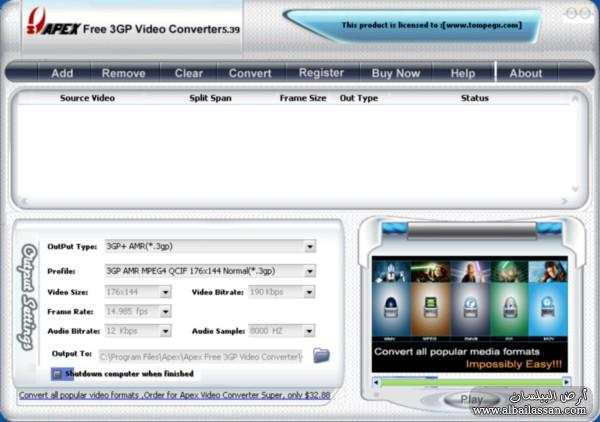Click the Frame Size column header

click(x=303, y=98)
